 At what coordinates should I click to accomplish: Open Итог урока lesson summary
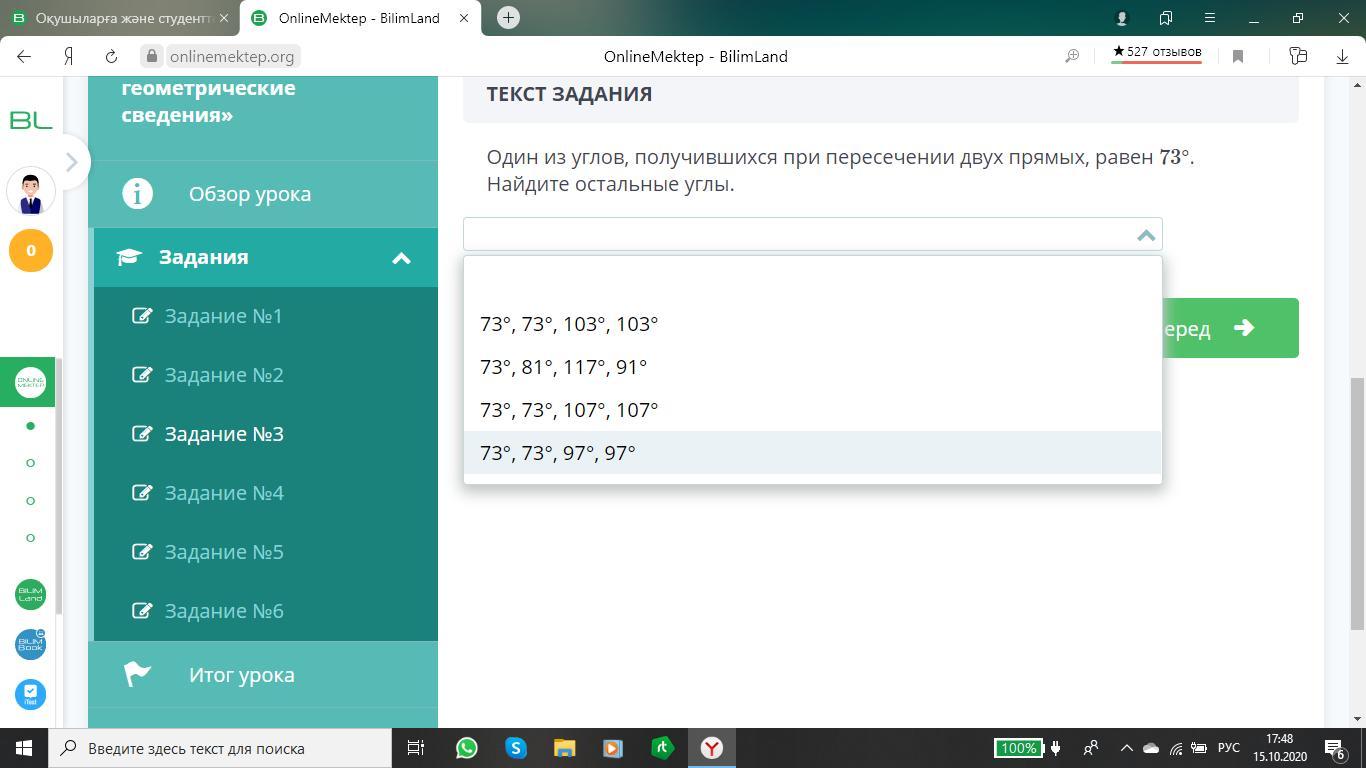click(x=241, y=675)
